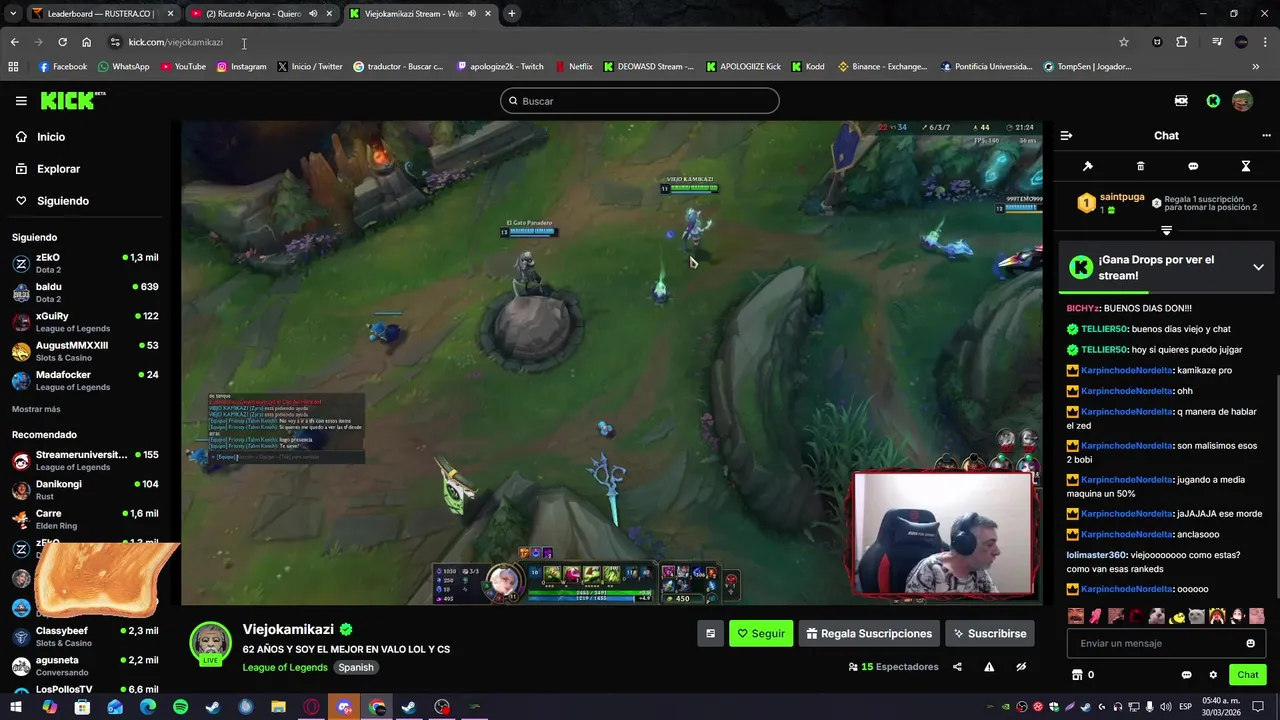Open the chat three-dots options menu
This screenshot has height=720, width=1280.
(1266, 136)
